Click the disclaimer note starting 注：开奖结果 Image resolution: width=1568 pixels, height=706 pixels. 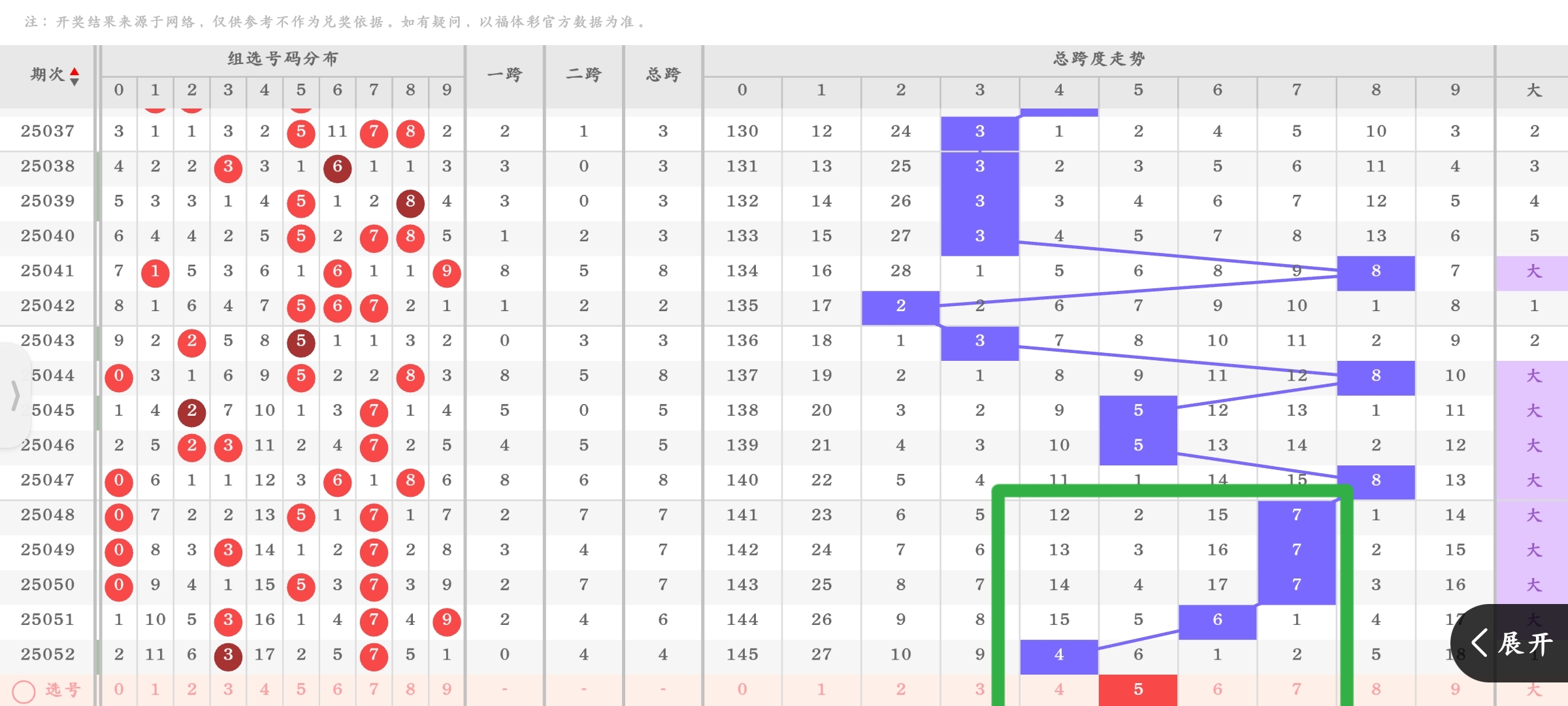336,22
